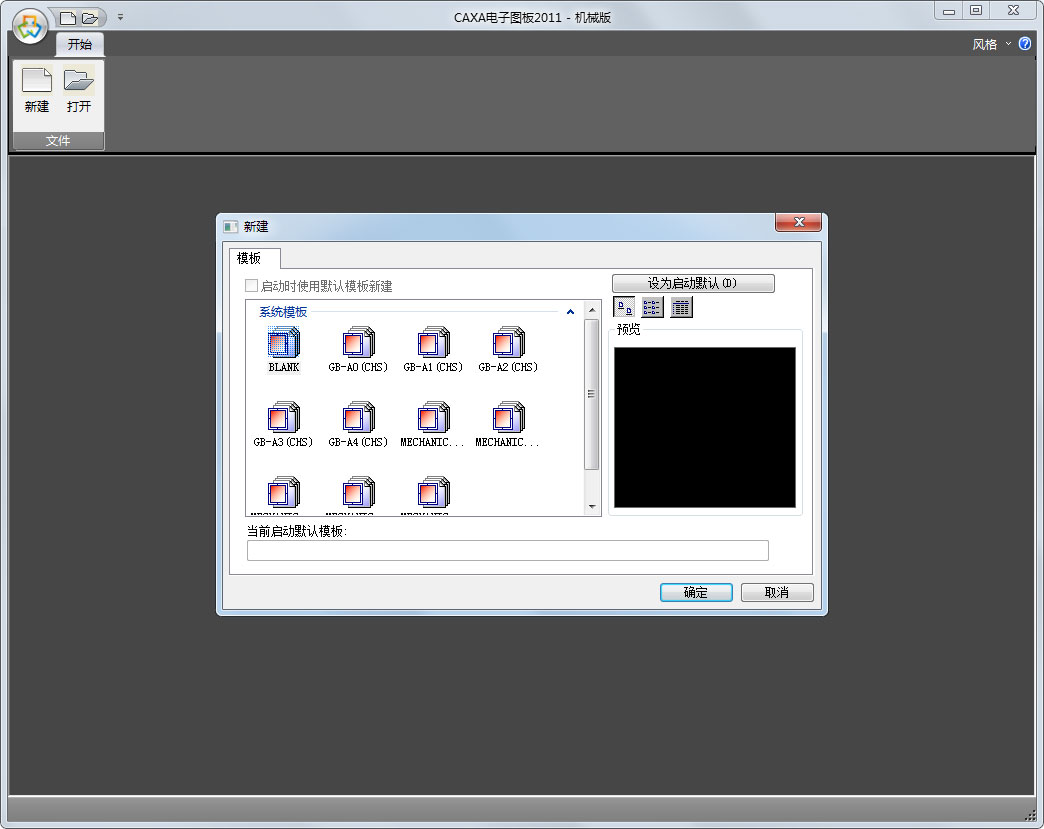Switch to list view mode
Viewport: 1044px width, 829px height.
652,307
